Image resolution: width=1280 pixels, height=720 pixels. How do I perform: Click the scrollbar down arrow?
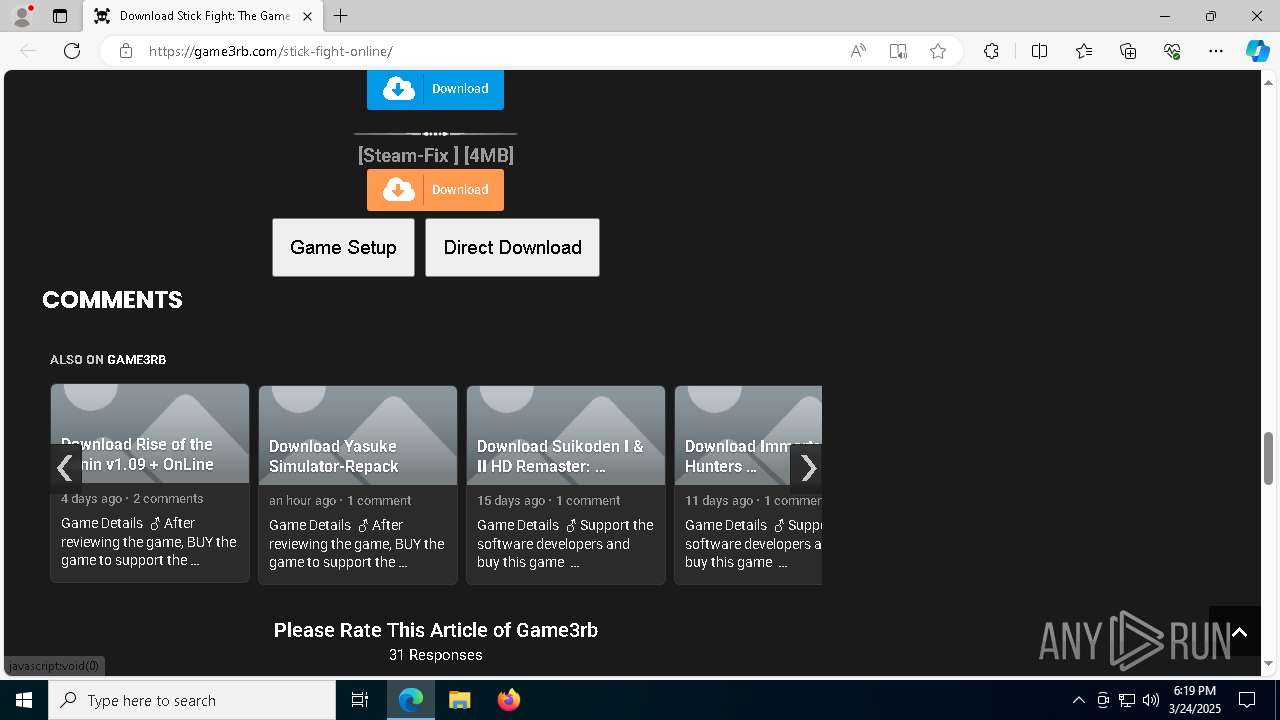tap(1269, 664)
